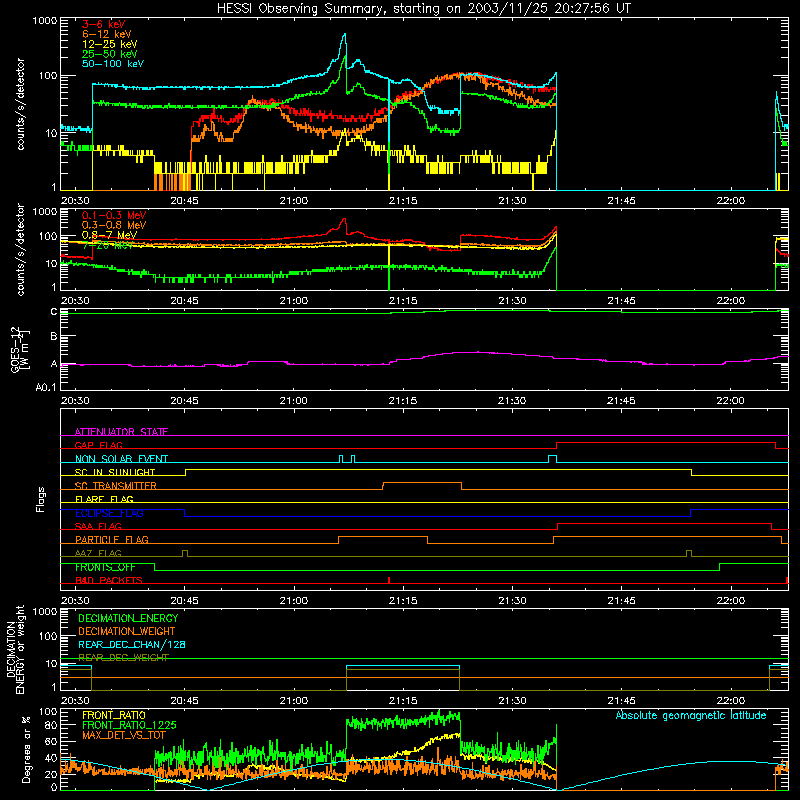Screen dimensions: 800x800
Task: Select the REAR_DEC_CHAN/128 legend label
Action: (x=132, y=645)
